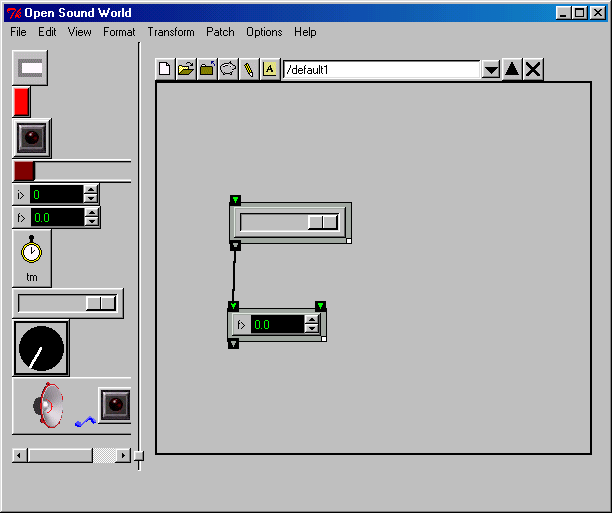Viewport: 612px width, 513px height.
Task: Click the save patch folder icon
Action: click(x=206, y=69)
